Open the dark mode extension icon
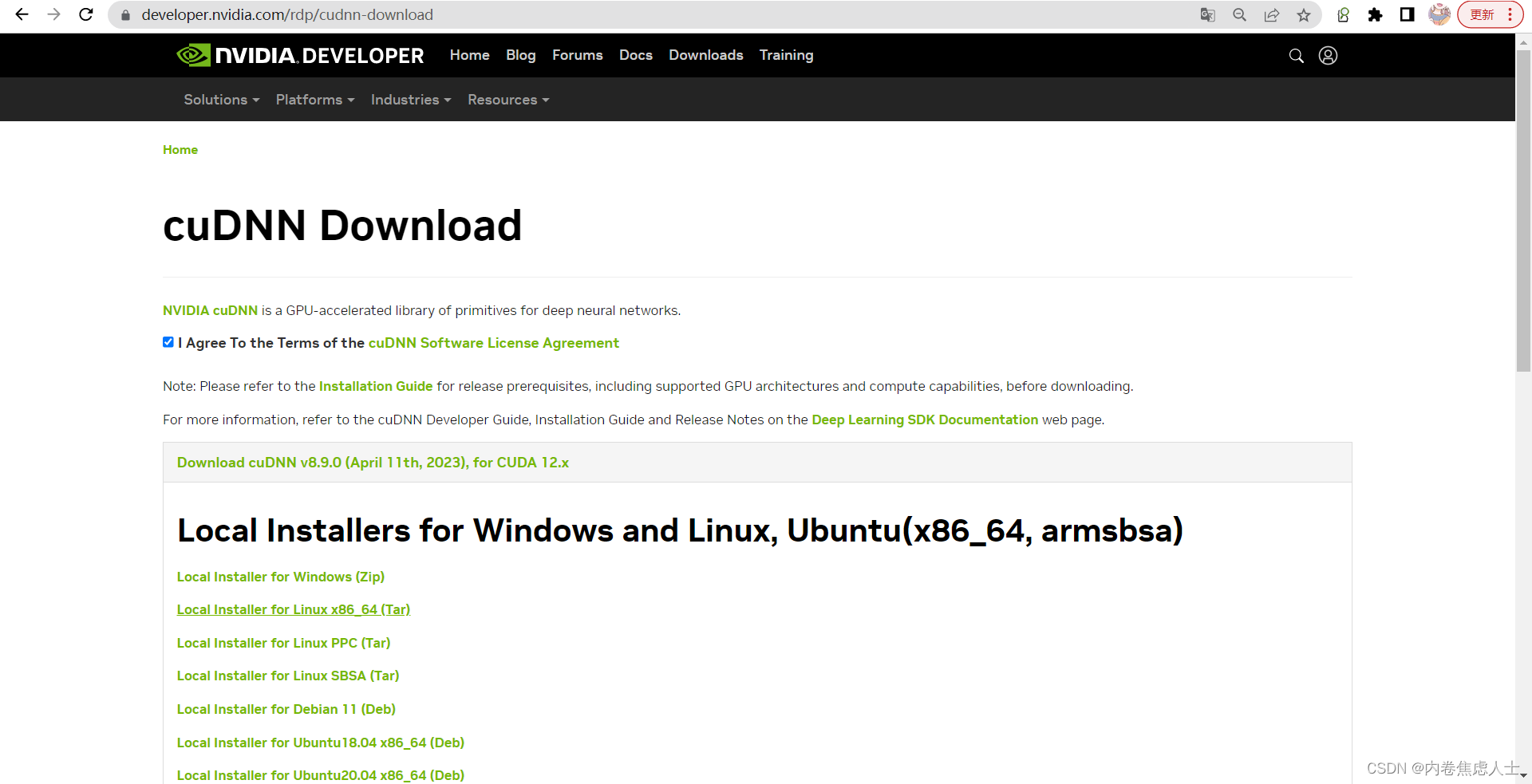This screenshot has height=784, width=1532. coord(1407,14)
